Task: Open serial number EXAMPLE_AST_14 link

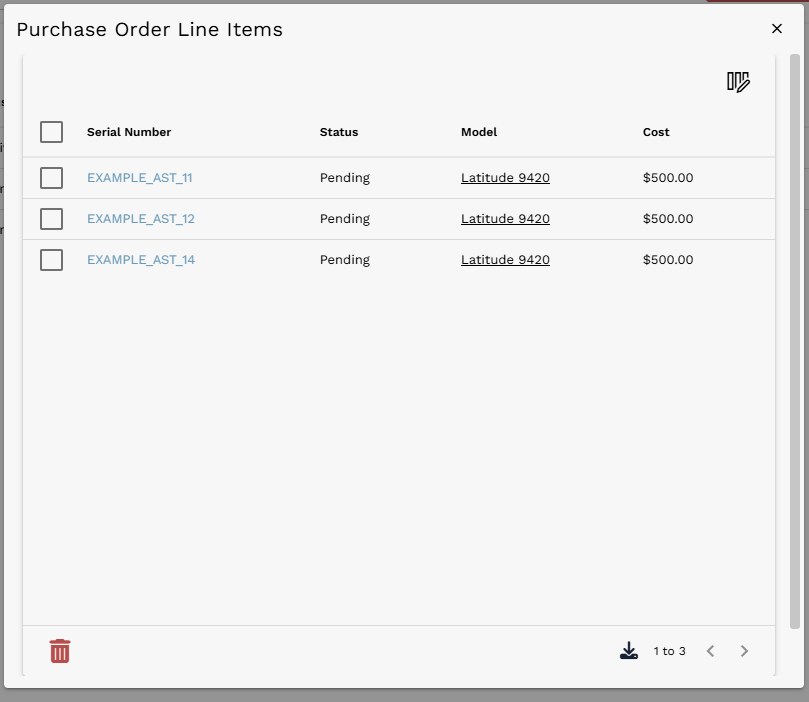Action: point(141,260)
